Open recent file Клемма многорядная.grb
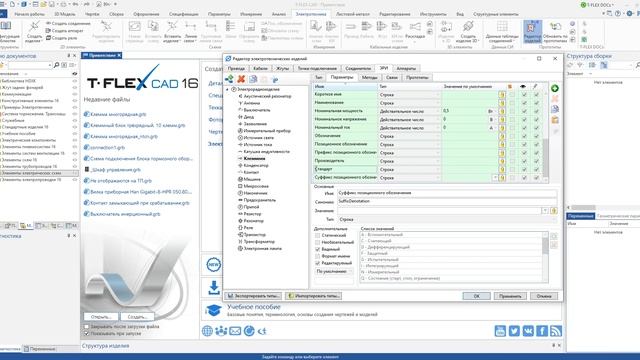640x360 pixels. pos(118,115)
